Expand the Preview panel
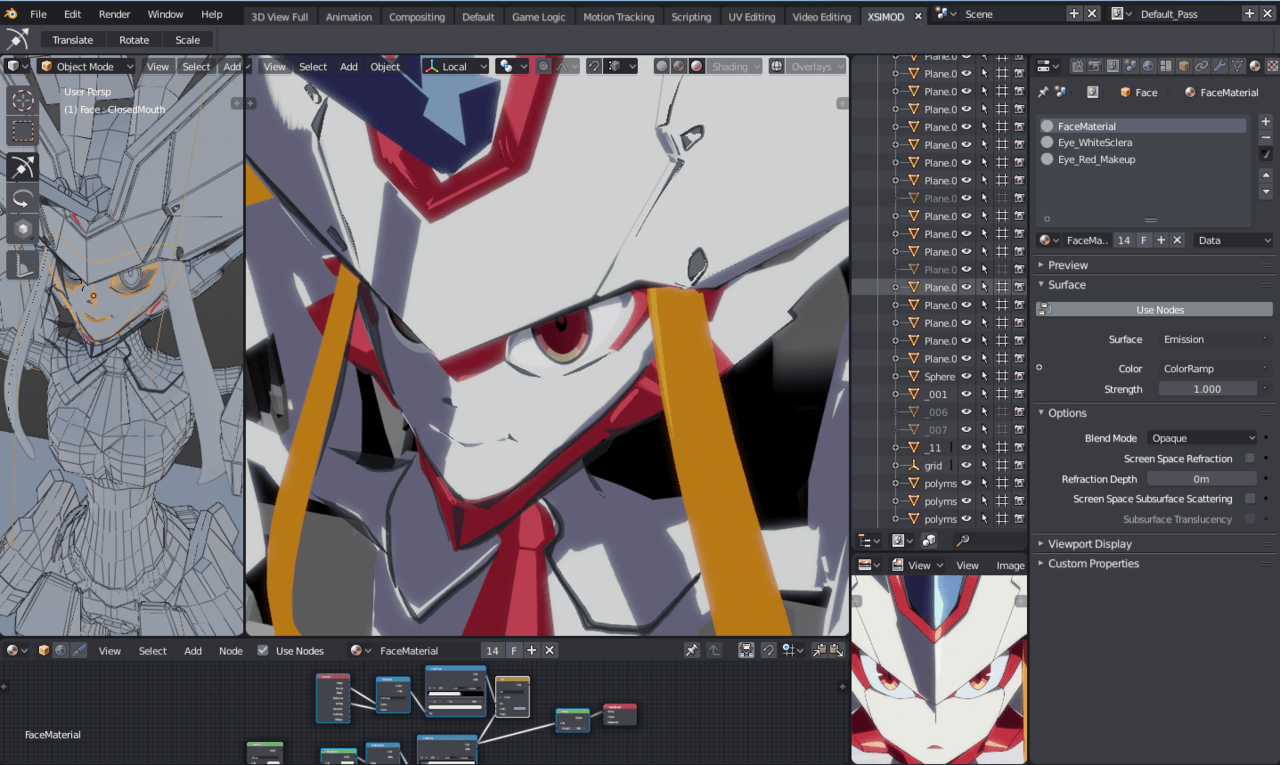This screenshot has width=1280, height=765. pyautogui.click(x=1067, y=265)
